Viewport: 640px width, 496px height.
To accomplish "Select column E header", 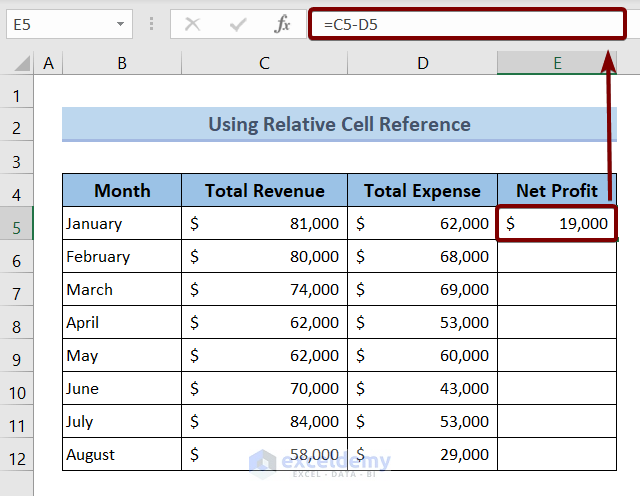I will [557, 63].
